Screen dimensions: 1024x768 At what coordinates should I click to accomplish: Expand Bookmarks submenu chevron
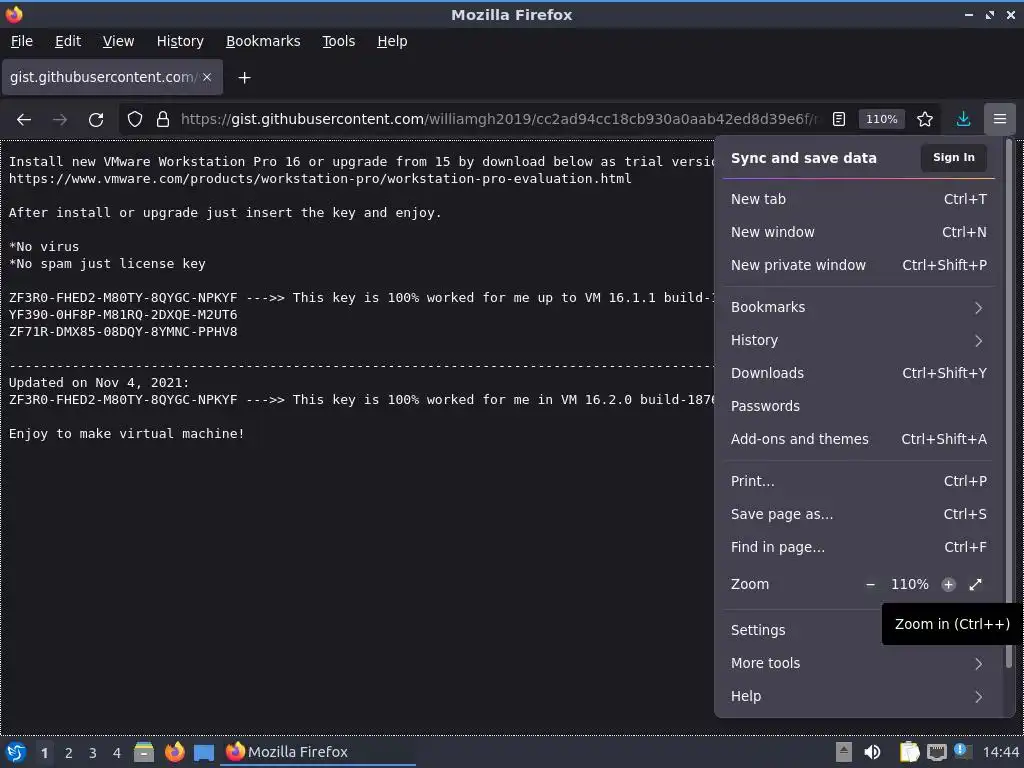click(978, 308)
